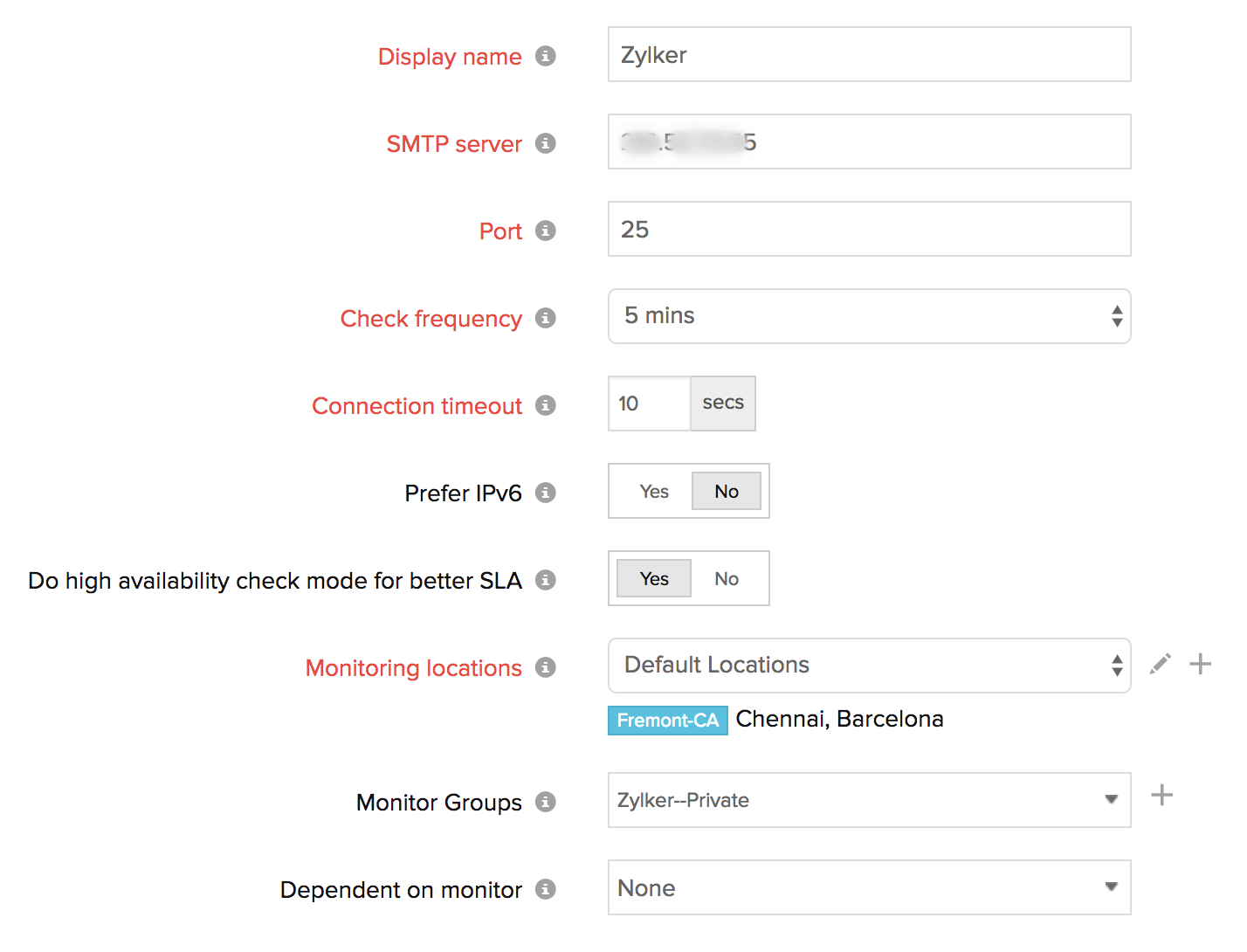Click plus icon beside Monitor Groups
The height and width of the screenshot is (952, 1247).
(x=1161, y=796)
